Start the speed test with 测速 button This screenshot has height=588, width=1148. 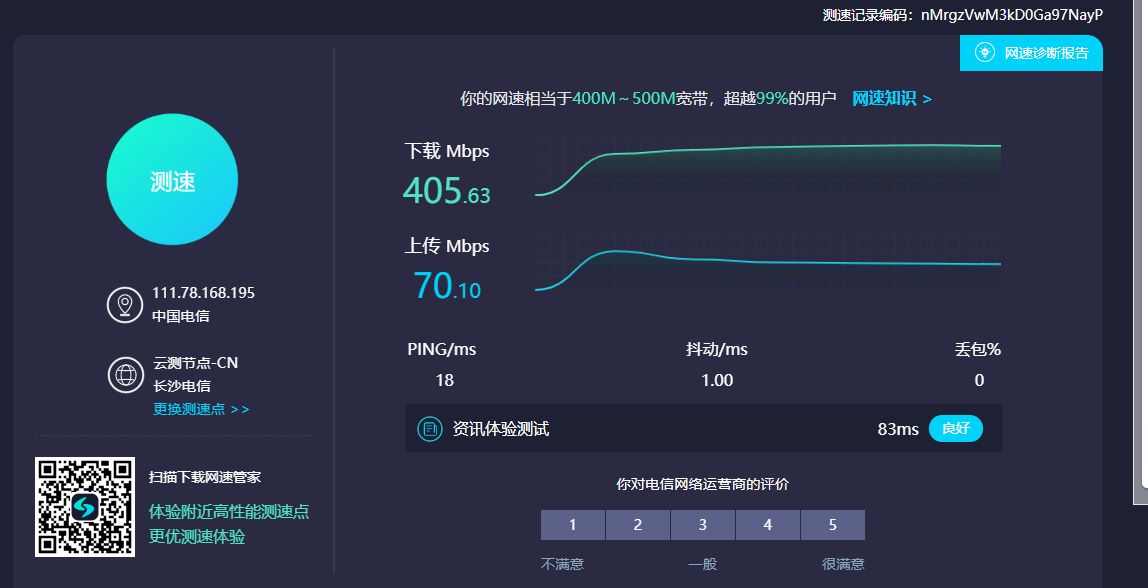pos(172,180)
